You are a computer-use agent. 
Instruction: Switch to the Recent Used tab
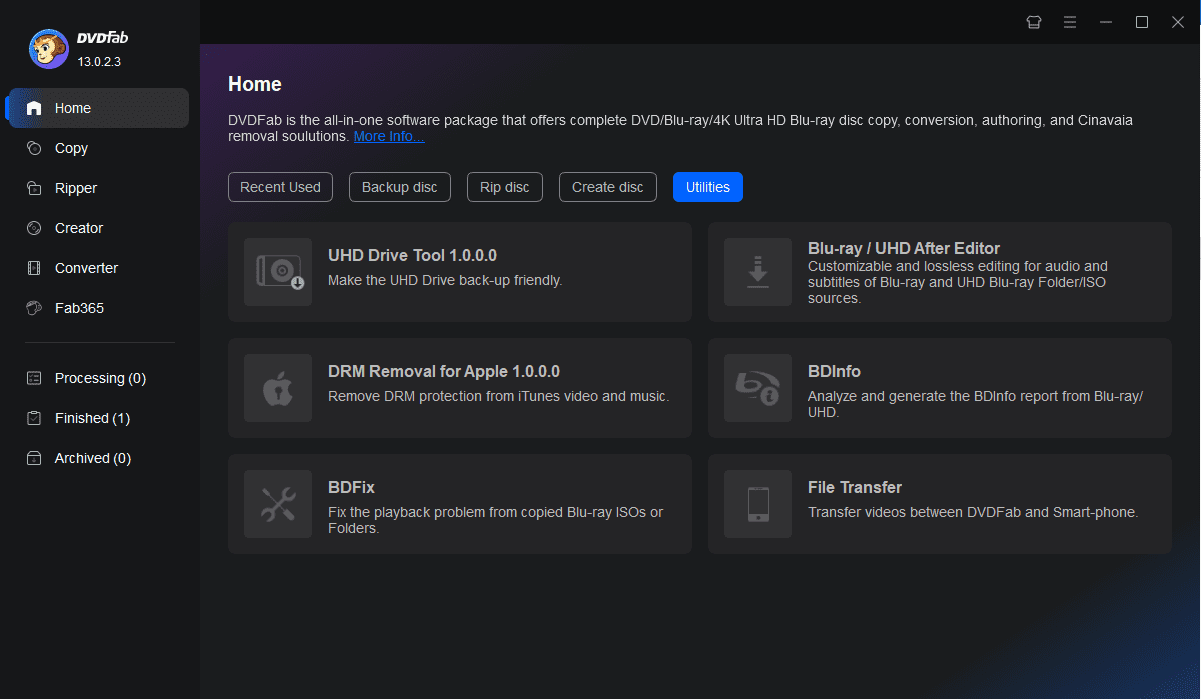(280, 186)
